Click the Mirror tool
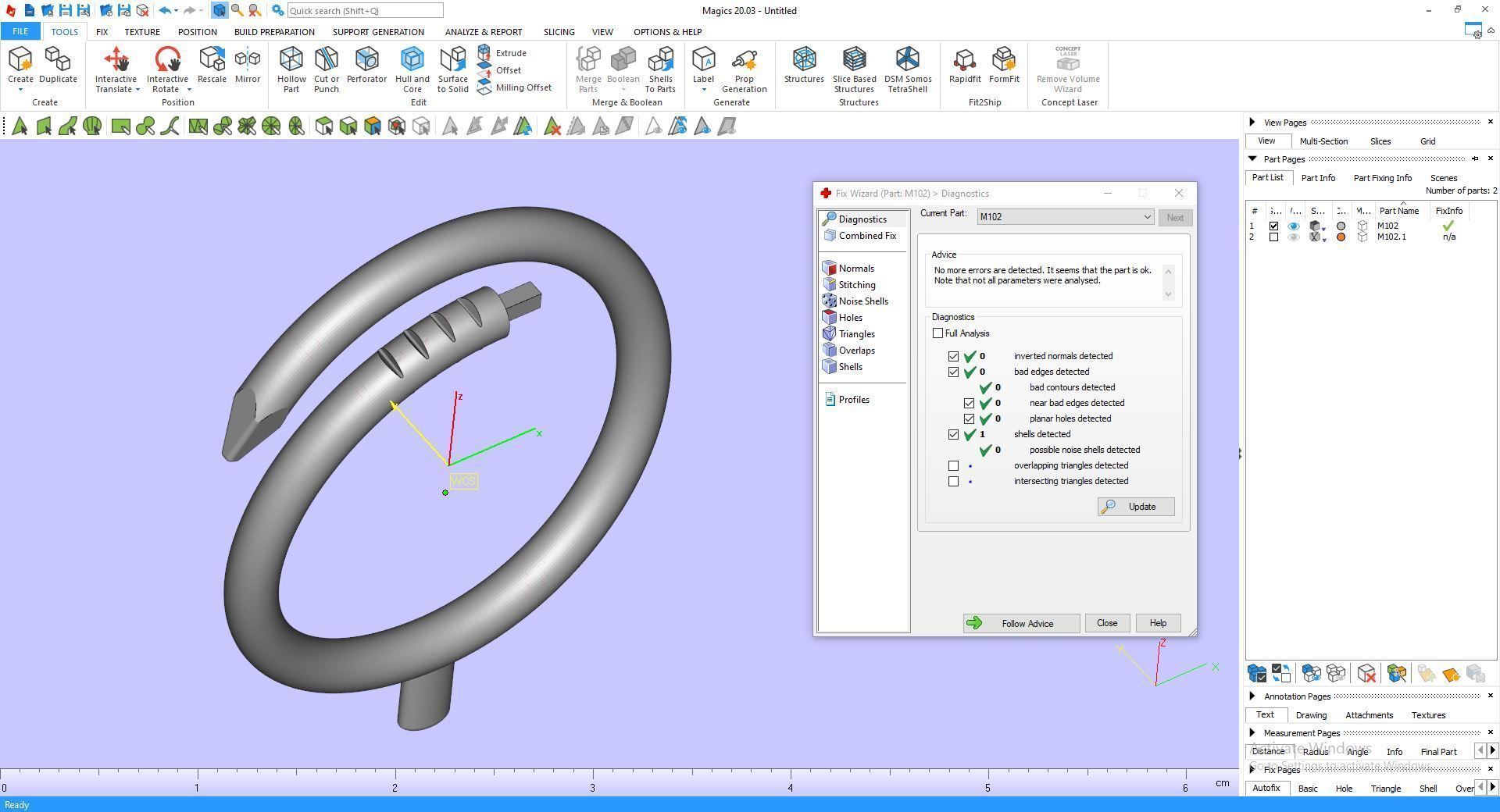This screenshot has width=1500, height=812. tap(248, 65)
